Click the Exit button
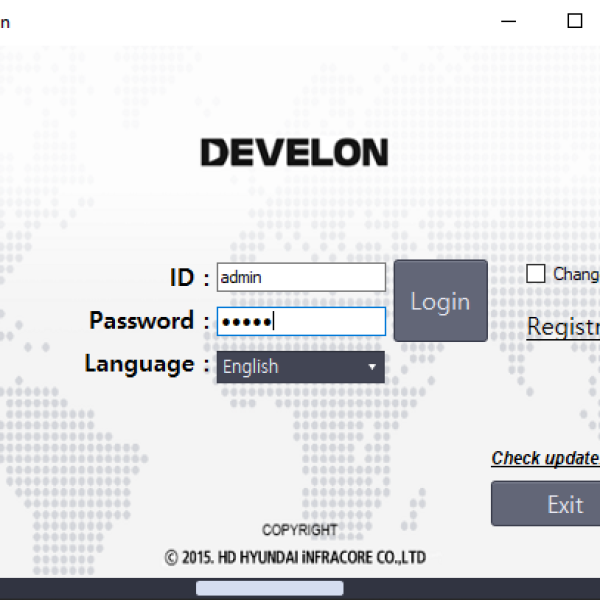 click(x=546, y=504)
